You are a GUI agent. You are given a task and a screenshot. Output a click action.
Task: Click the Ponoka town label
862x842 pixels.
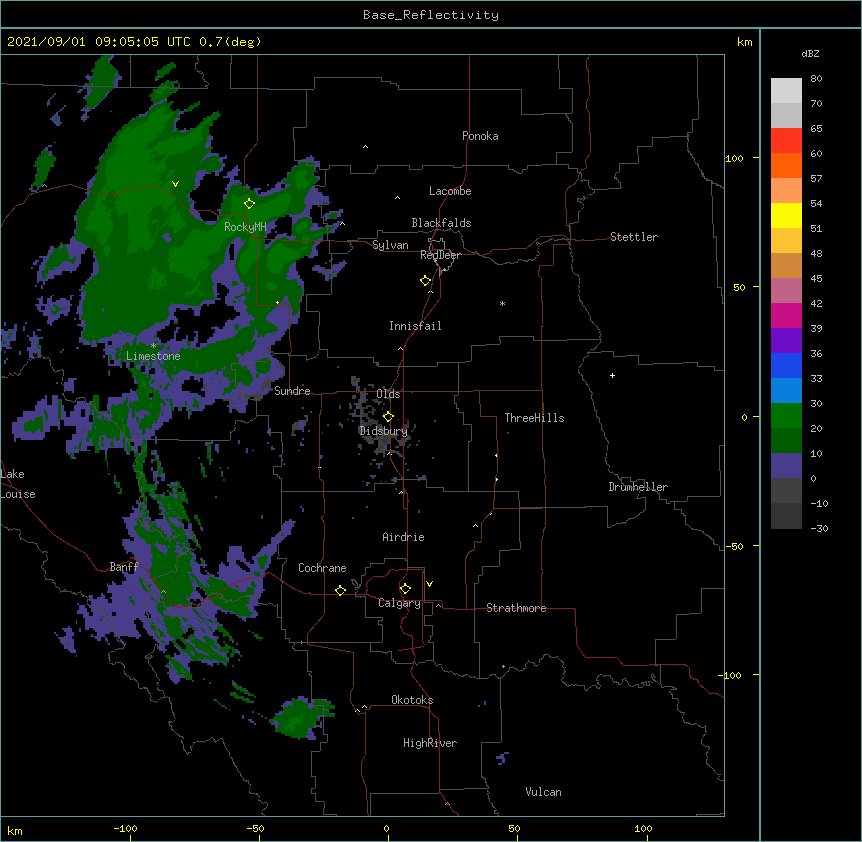480,136
